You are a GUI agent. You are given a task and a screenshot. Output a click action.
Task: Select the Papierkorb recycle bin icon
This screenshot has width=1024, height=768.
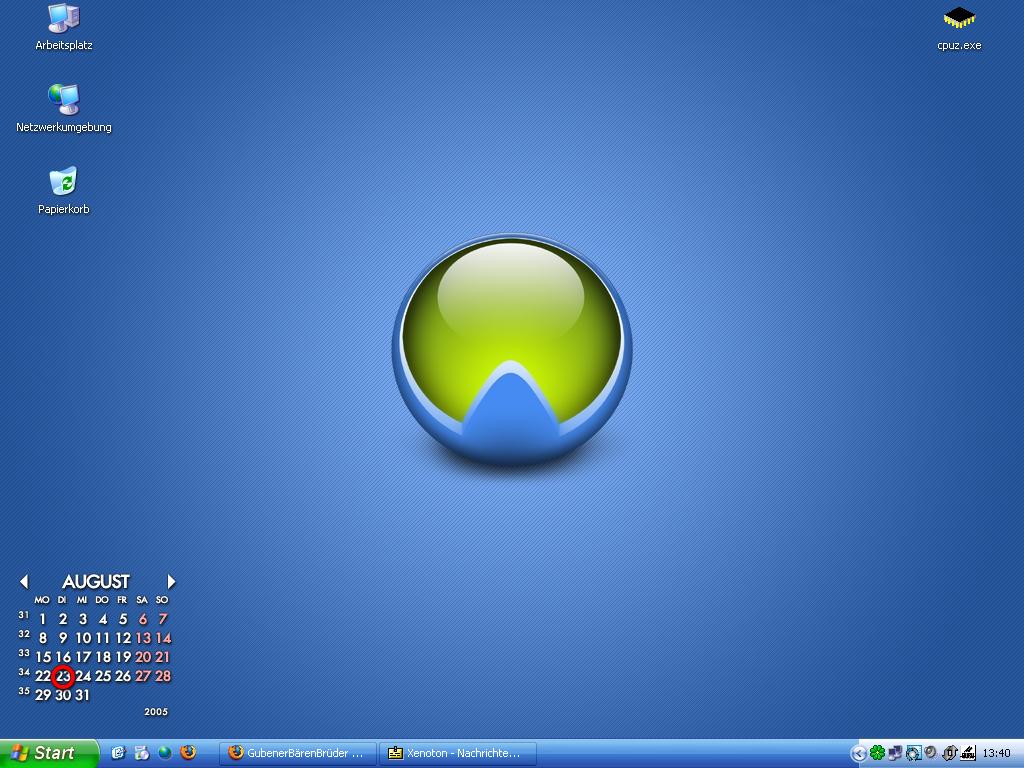pyautogui.click(x=63, y=191)
